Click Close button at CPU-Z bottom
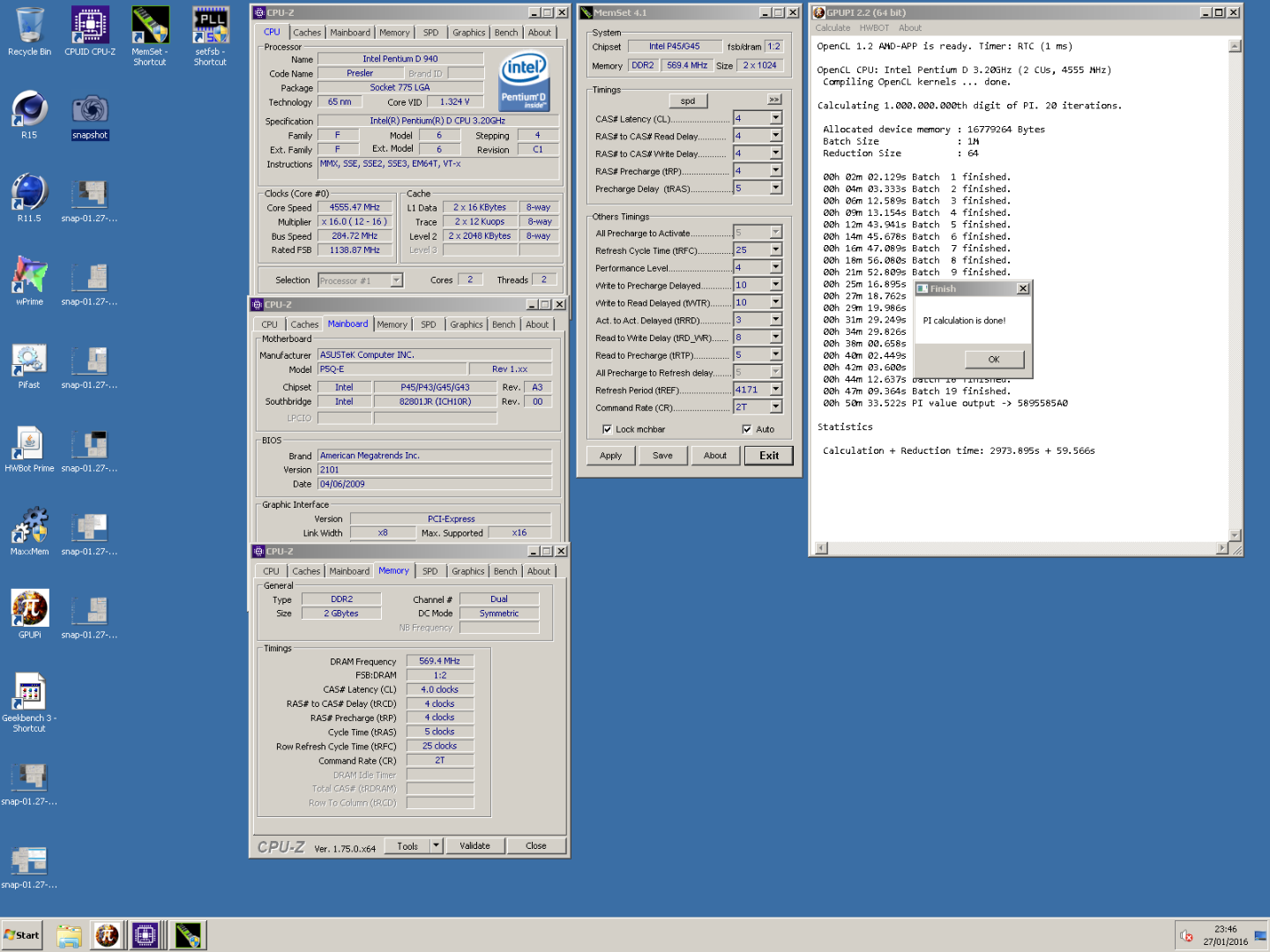 point(535,845)
